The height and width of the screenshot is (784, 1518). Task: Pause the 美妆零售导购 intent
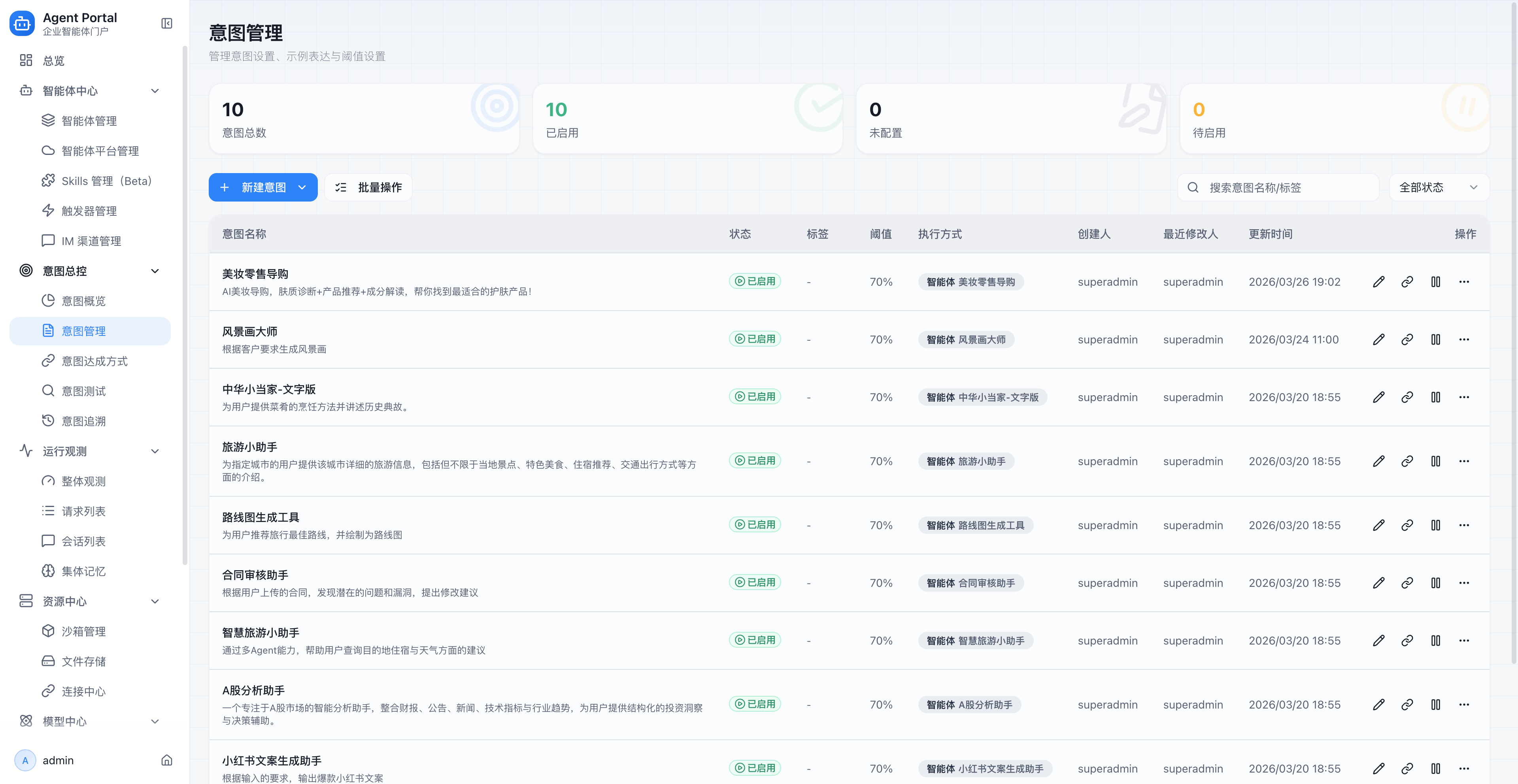point(1435,282)
